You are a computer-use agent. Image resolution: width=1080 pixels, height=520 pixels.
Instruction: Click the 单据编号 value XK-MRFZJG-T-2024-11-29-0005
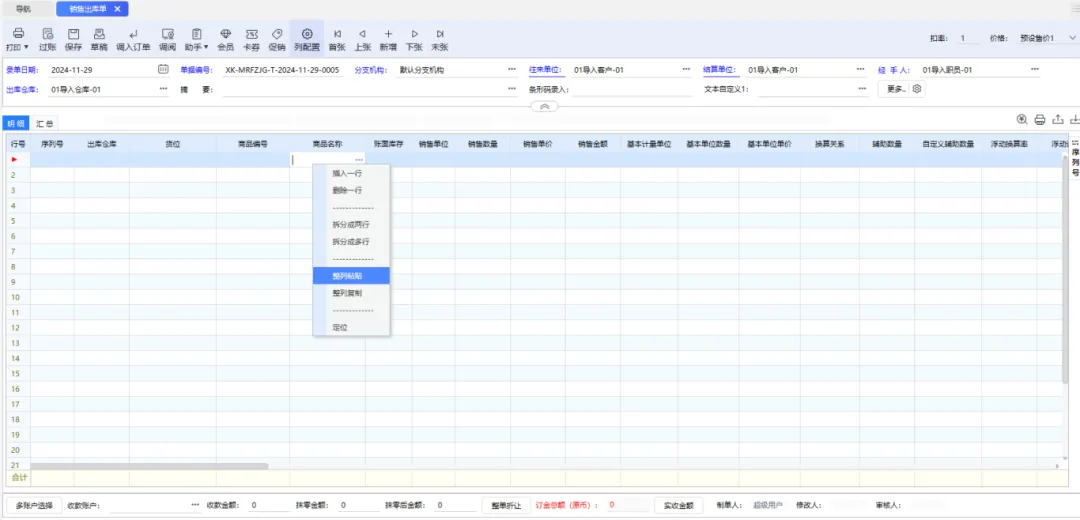[282, 70]
